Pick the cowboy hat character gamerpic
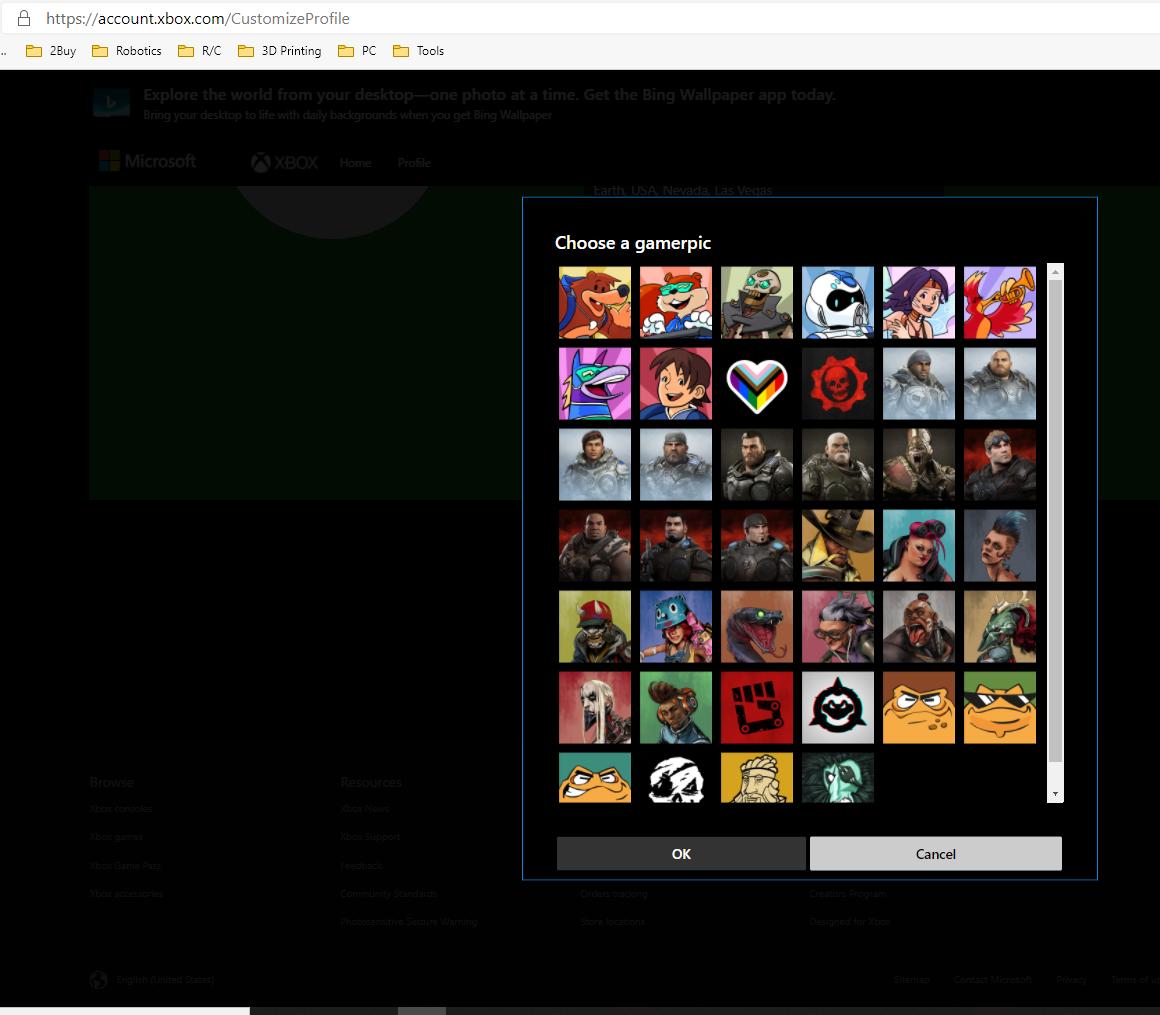The image size is (1160, 1015). 837,545
